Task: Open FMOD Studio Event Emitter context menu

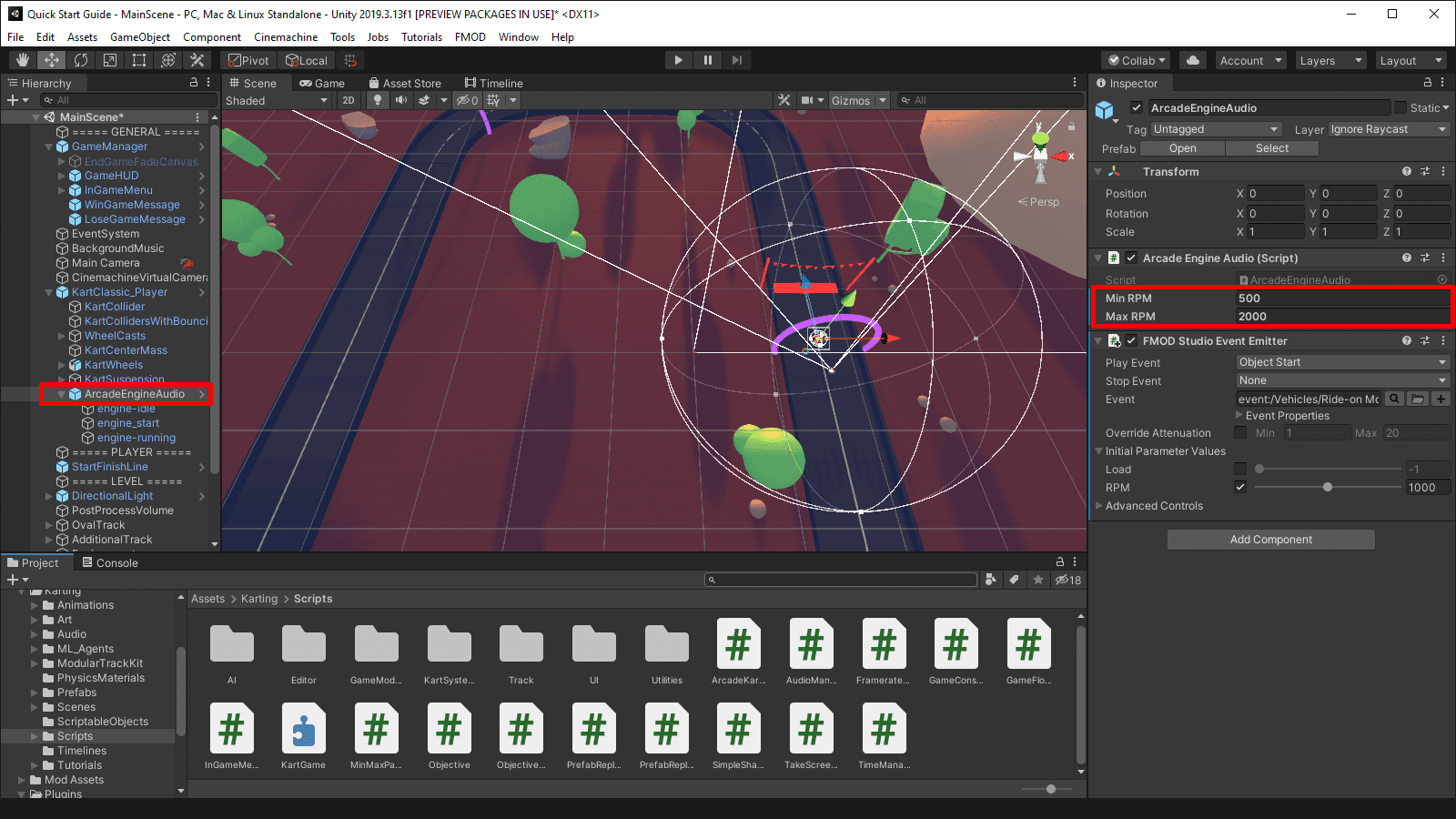Action: click(1443, 340)
